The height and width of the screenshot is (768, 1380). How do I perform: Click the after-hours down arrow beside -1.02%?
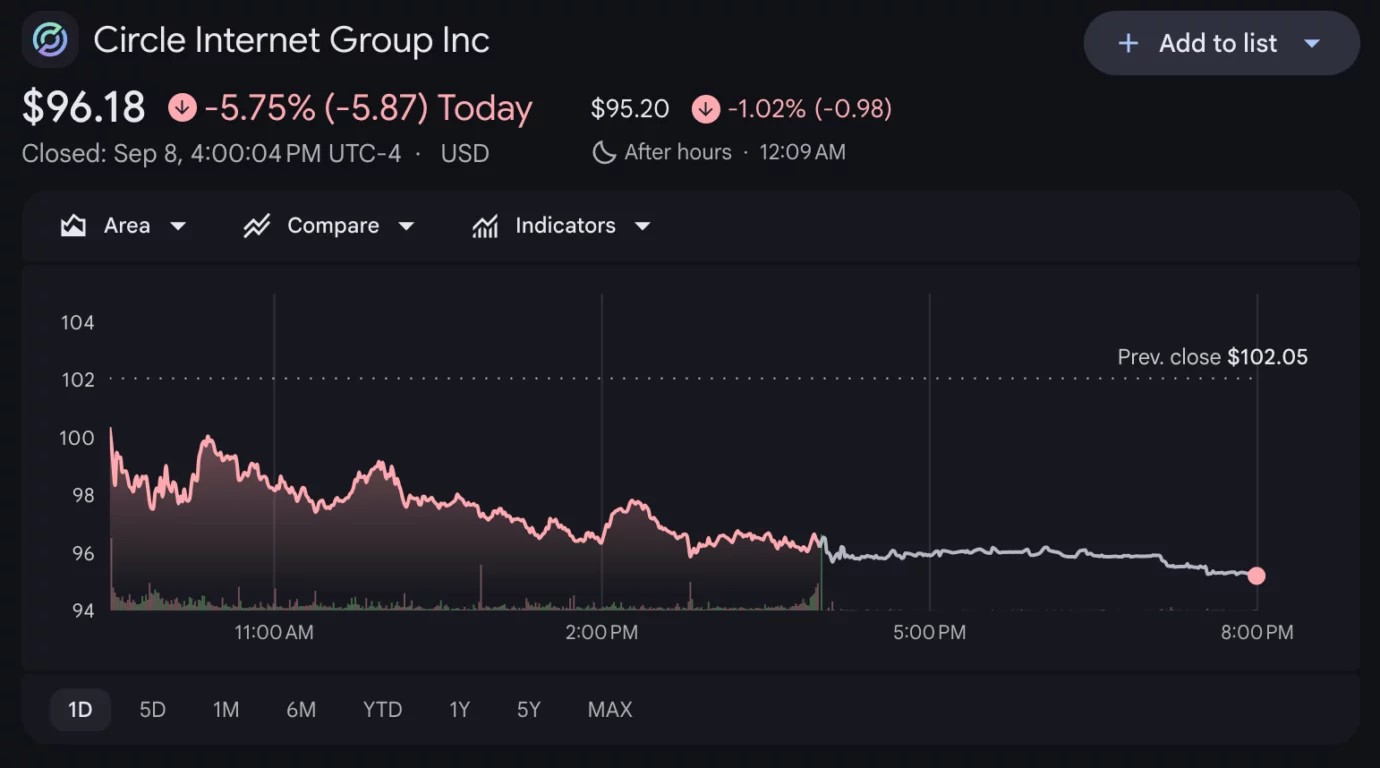[x=706, y=109]
